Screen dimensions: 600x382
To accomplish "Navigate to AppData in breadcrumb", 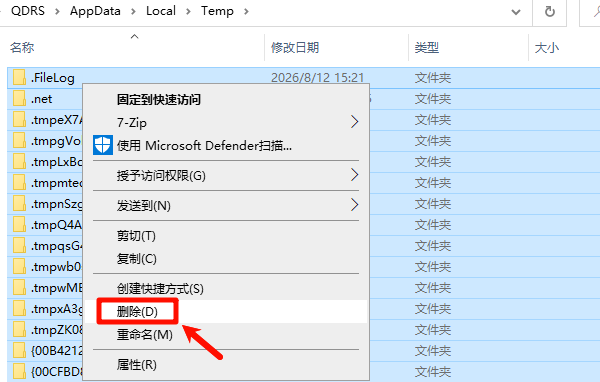I will click(95, 11).
